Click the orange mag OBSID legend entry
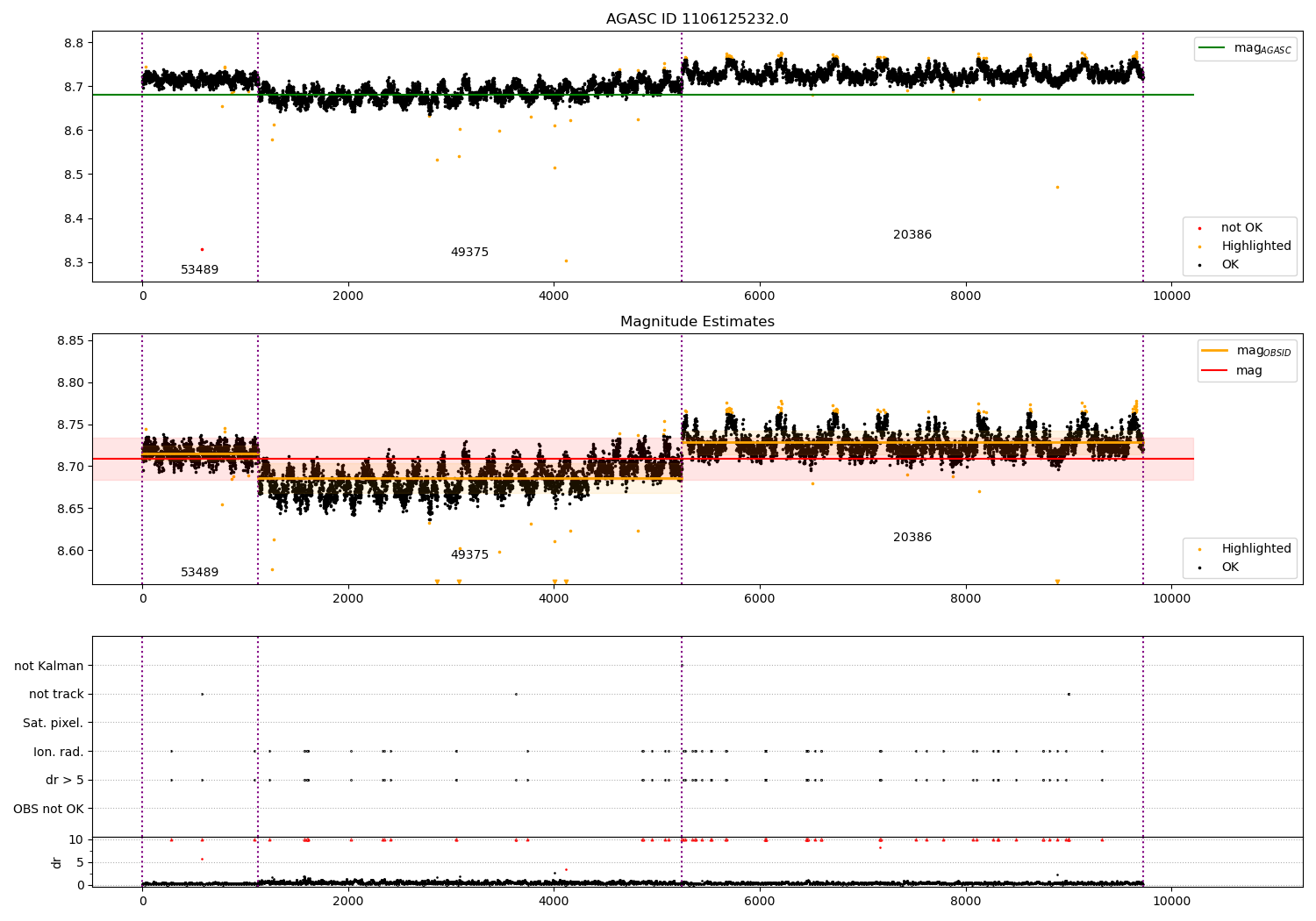Screen dimensions: 1316x921 click(x=1246, y=351)
